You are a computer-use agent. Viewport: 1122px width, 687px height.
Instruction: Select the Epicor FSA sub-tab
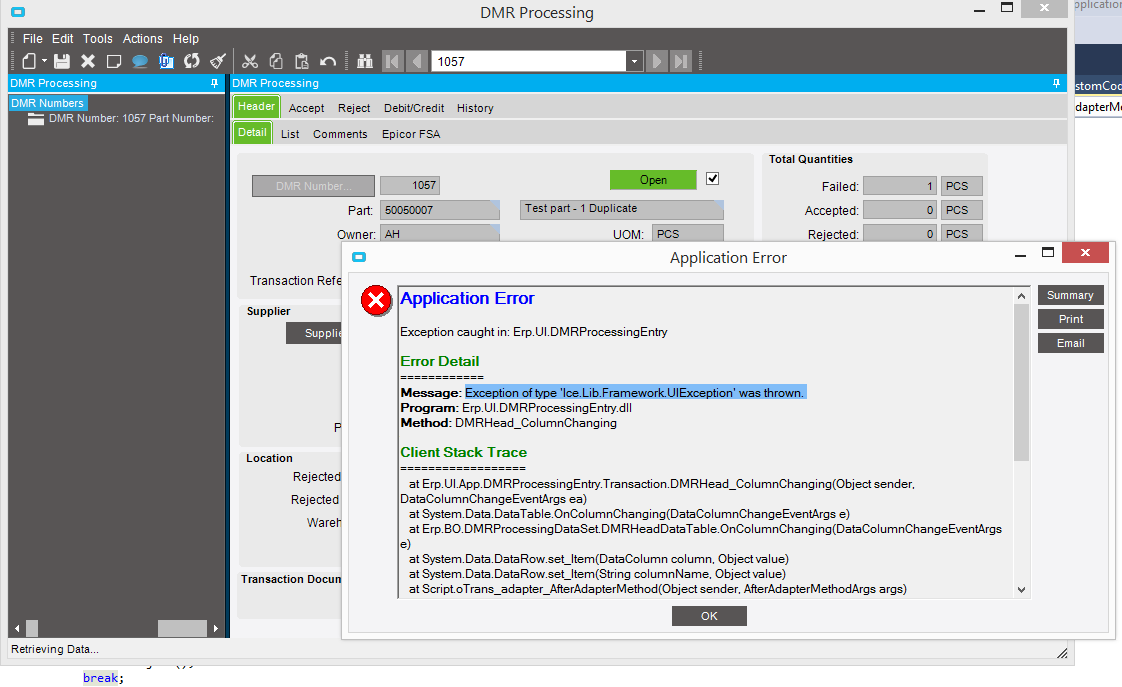(411, 134)
